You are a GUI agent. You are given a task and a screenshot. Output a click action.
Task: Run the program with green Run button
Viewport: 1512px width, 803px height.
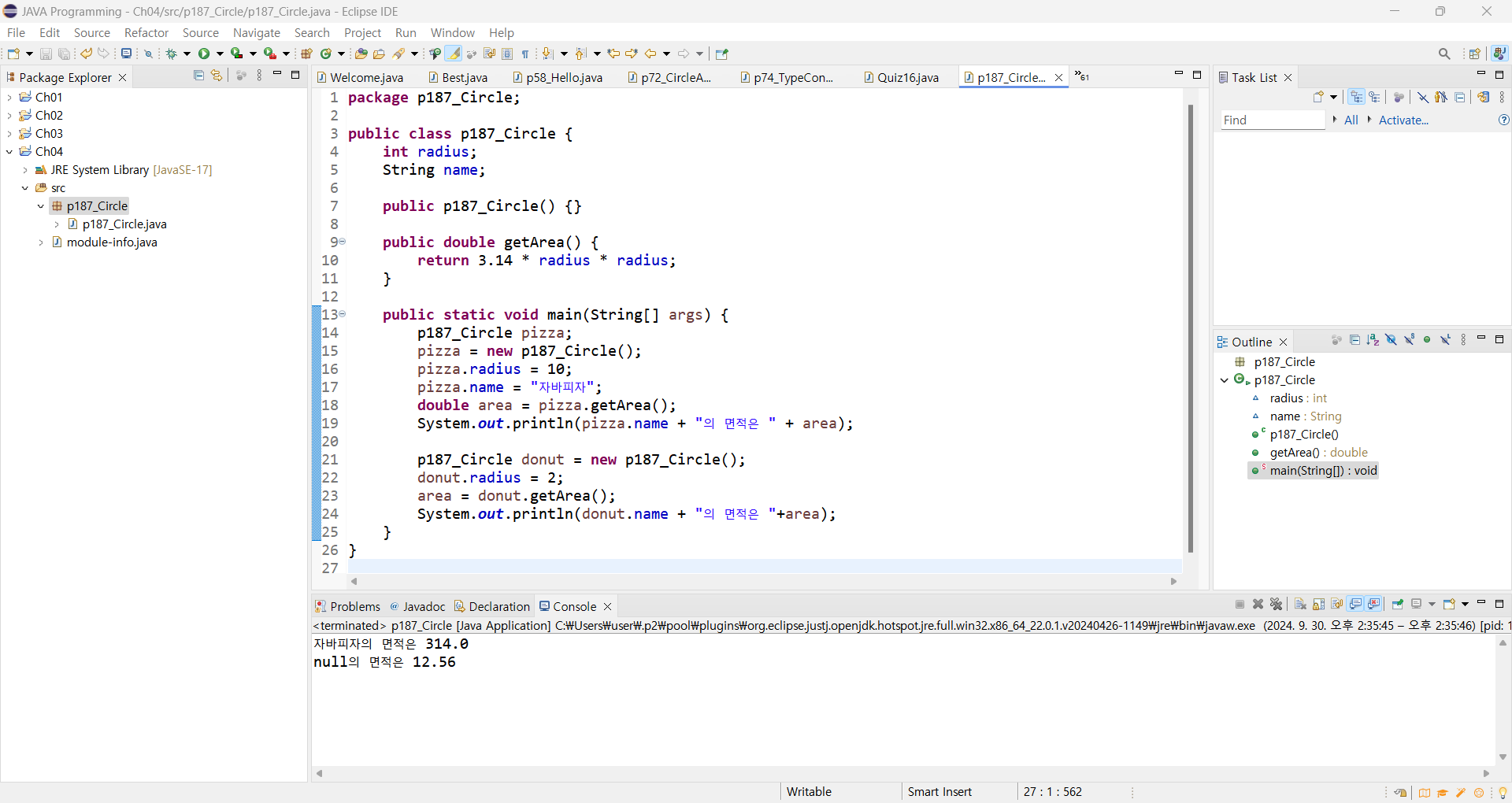pos(204,54)
